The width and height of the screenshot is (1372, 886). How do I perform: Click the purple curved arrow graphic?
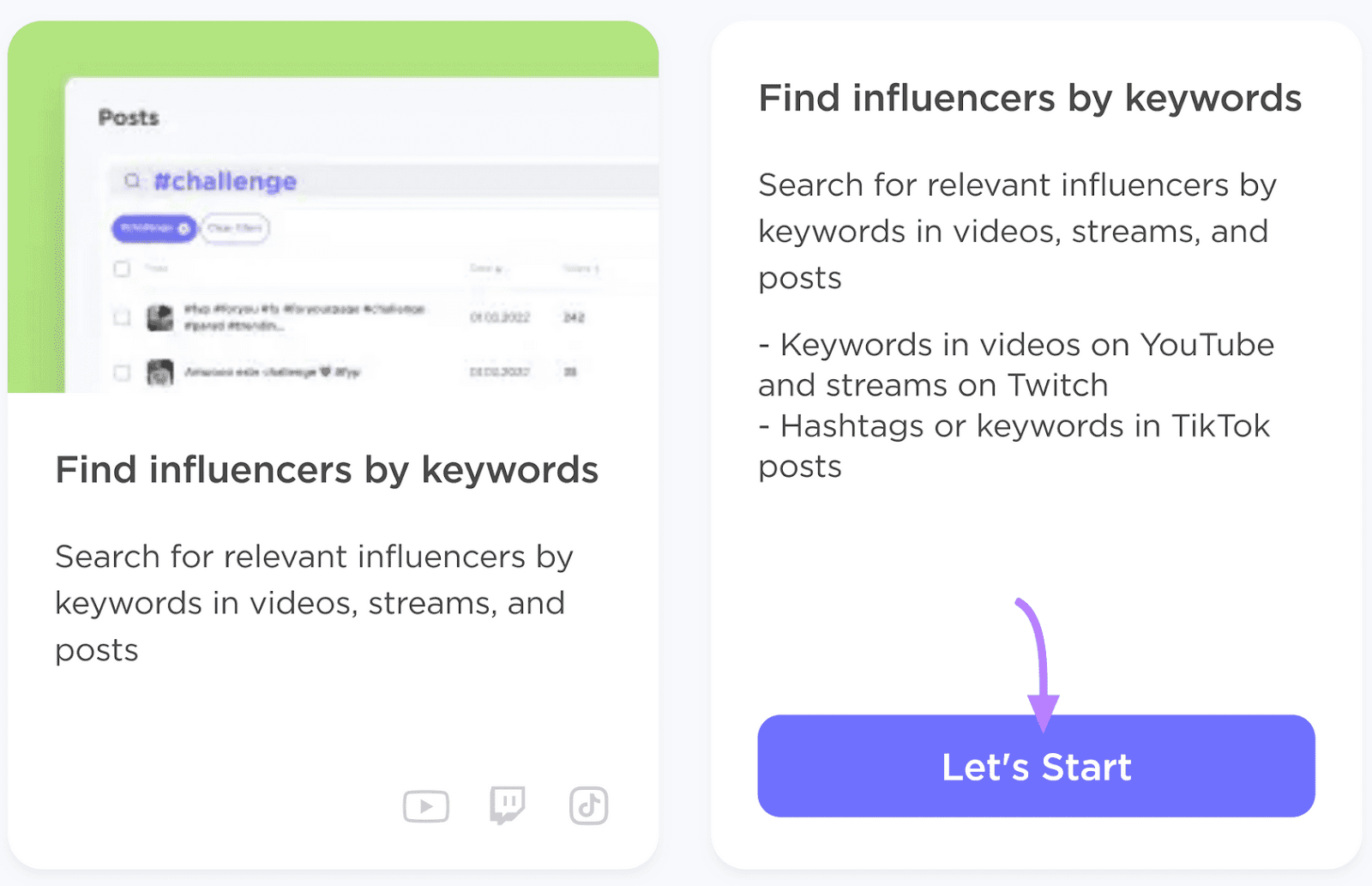pyautogui.click(x=1036, y=660)
